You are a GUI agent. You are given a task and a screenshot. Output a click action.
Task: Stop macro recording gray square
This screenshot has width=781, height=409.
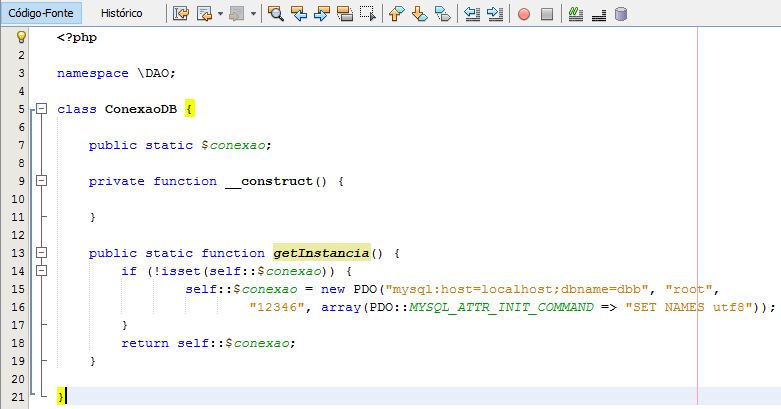pyautogui.click(x=547, y=14)
